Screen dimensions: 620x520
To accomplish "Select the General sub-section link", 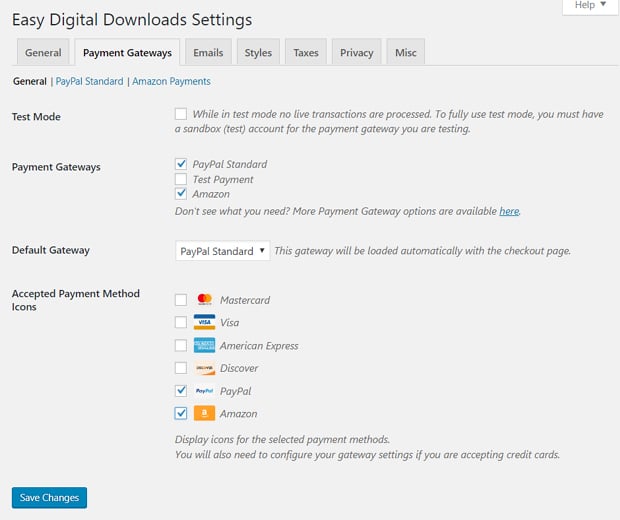I will click(x=30, y=81).
